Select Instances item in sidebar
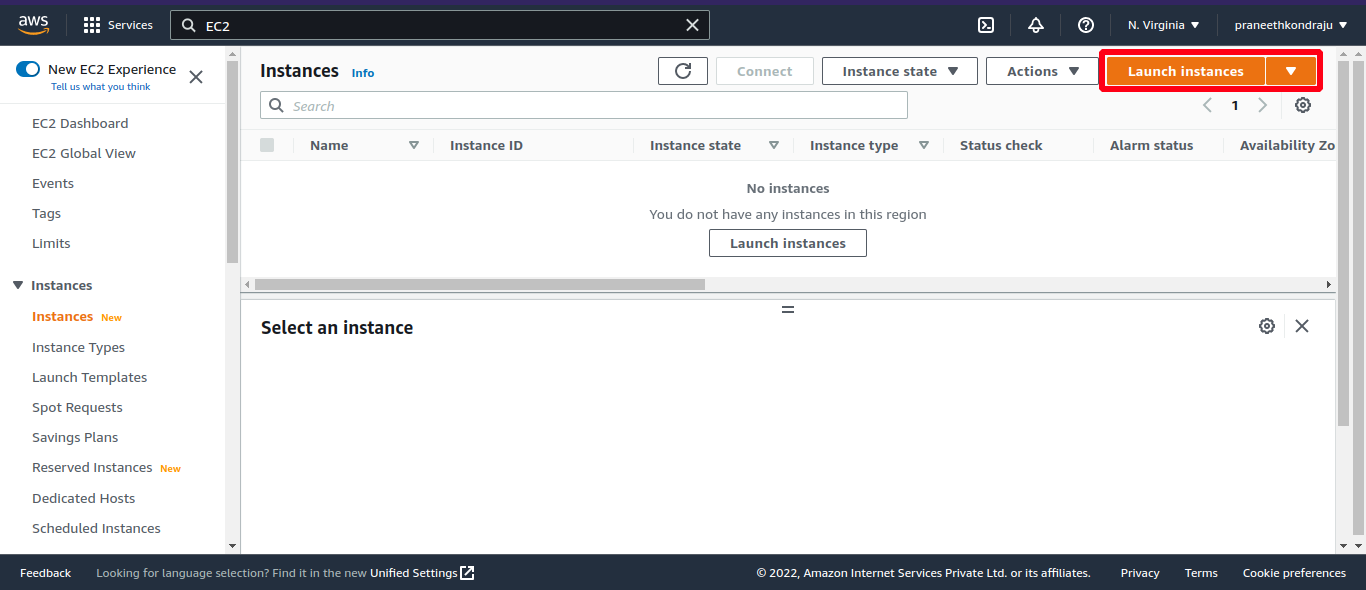Viewport: 1366px width, 590px height. [x=62, y=316]
